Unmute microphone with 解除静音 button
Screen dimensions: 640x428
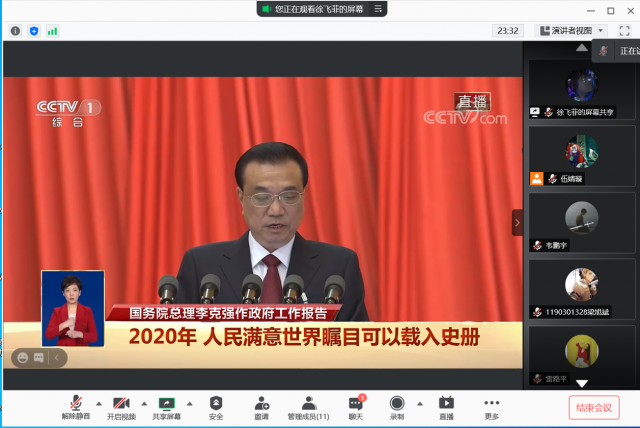[x=75, y=406]
